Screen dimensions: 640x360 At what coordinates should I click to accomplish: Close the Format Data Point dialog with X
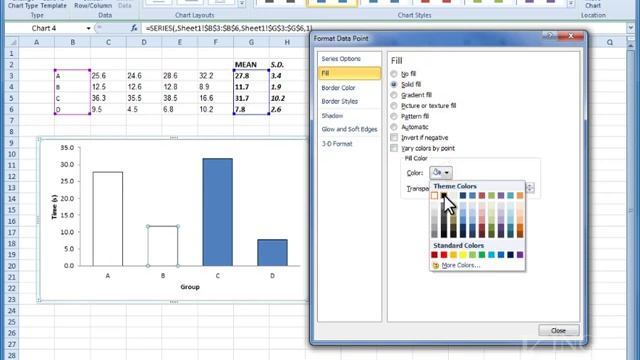coord(571,36)
